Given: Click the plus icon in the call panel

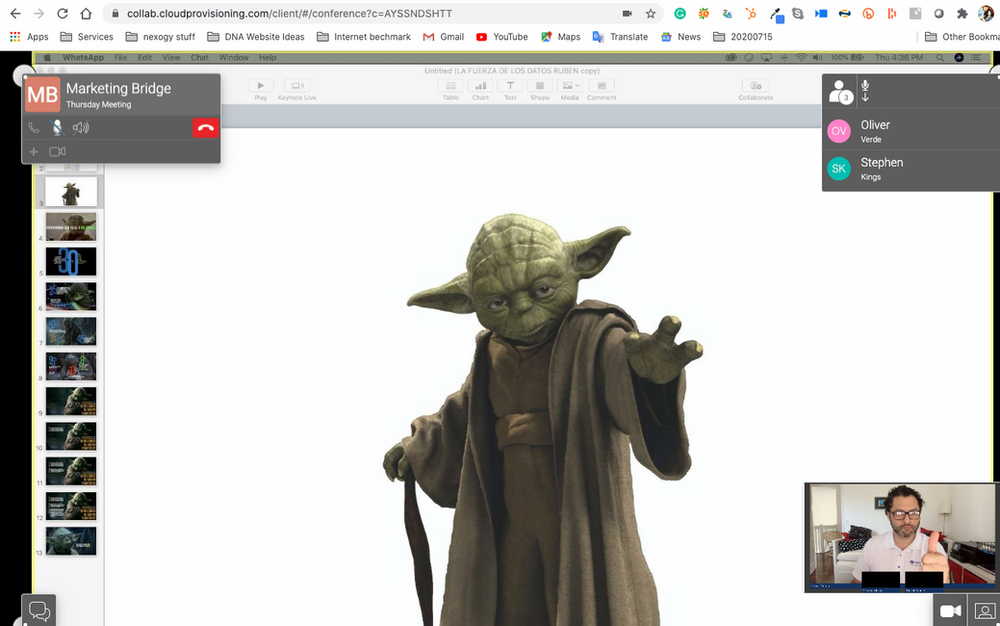Looking at the screenshot, I should (x=34, y=152).
